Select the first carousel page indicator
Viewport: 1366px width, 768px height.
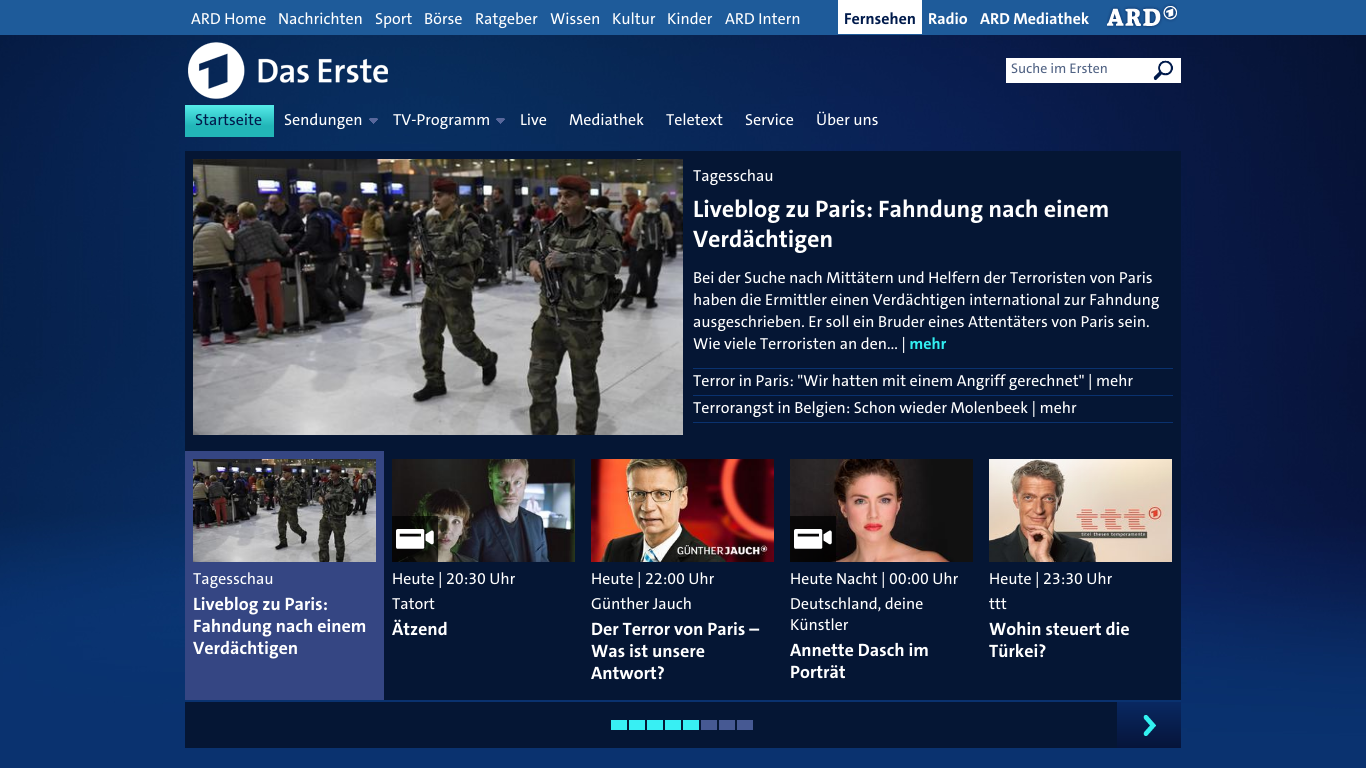coord(619,725)
